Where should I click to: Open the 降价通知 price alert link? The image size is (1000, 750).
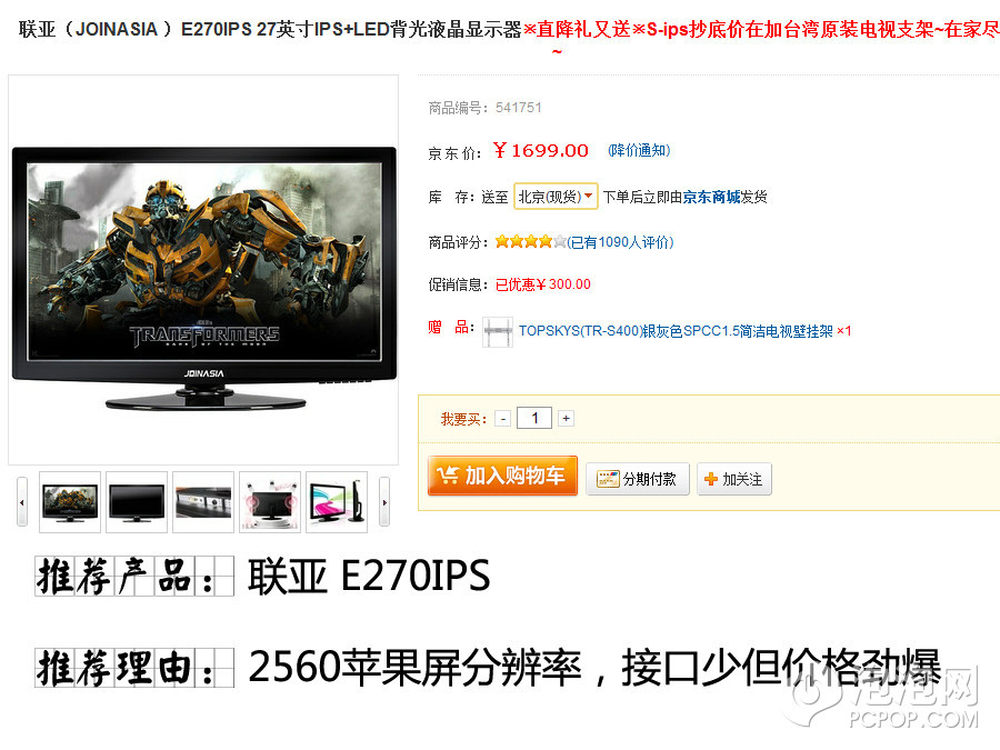click(639, 151)
